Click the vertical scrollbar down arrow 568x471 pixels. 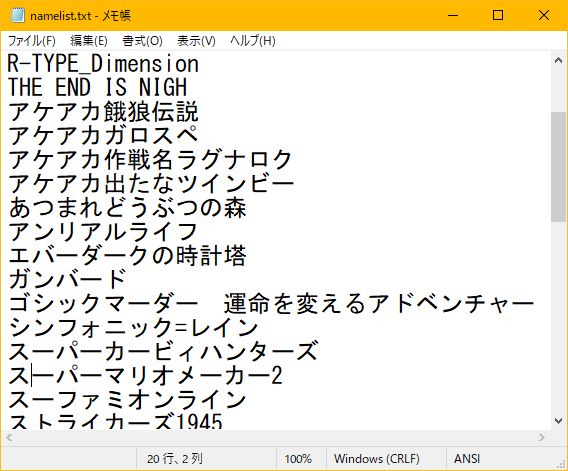pos(559,421)
